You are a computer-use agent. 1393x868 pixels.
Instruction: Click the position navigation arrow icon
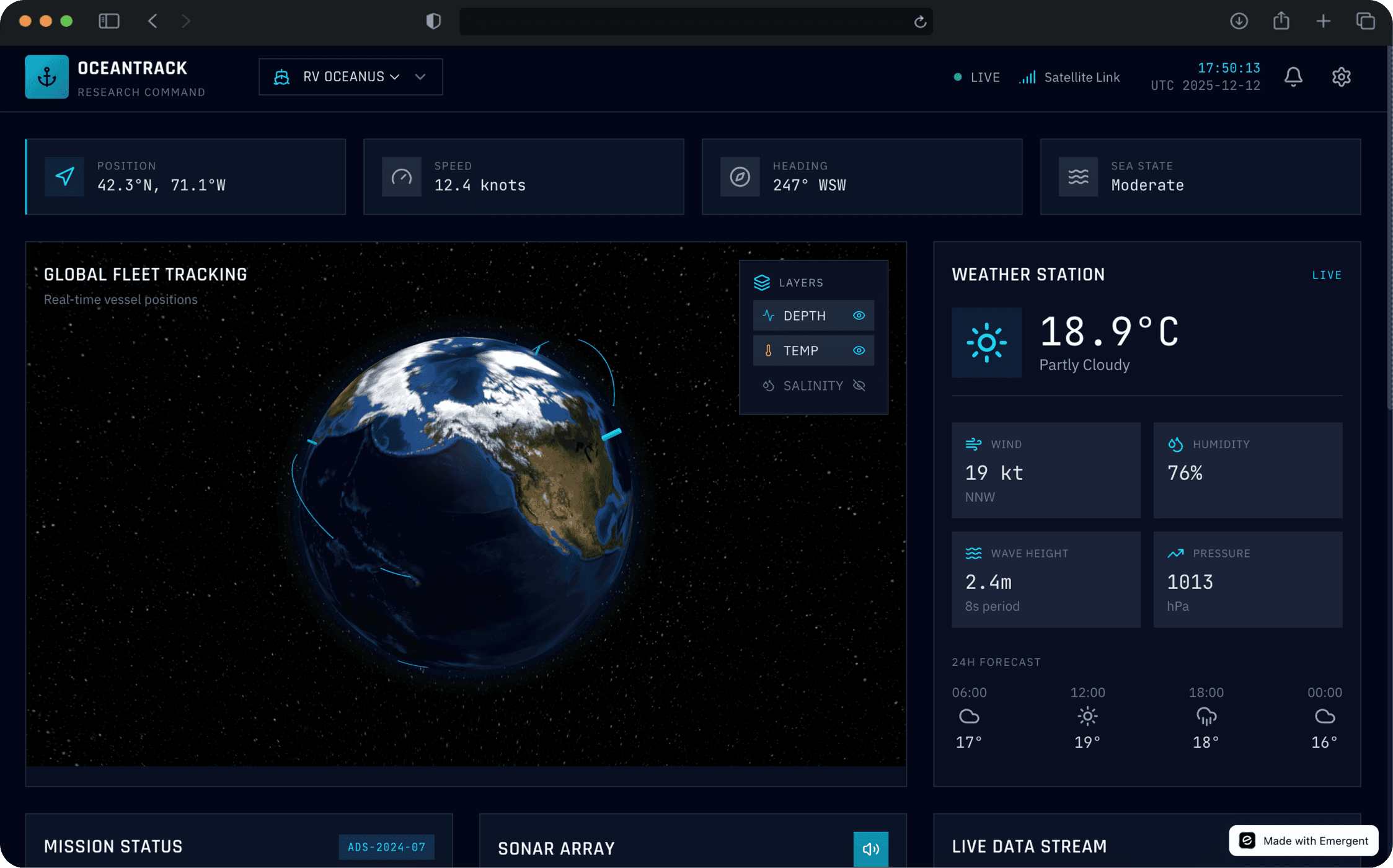pos(64,177)
